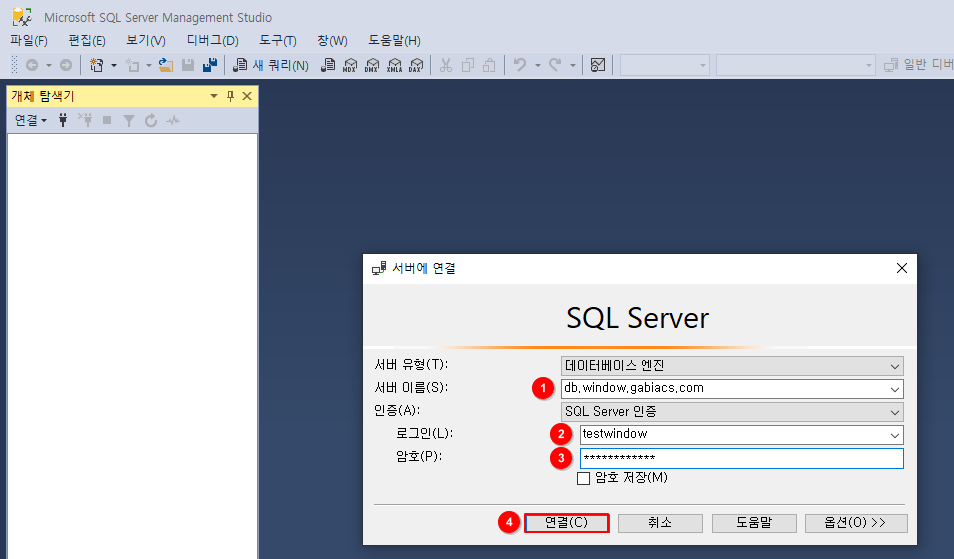Expand the Undo history dropdown arrow
954x559 pixels.
click(538, 65)
